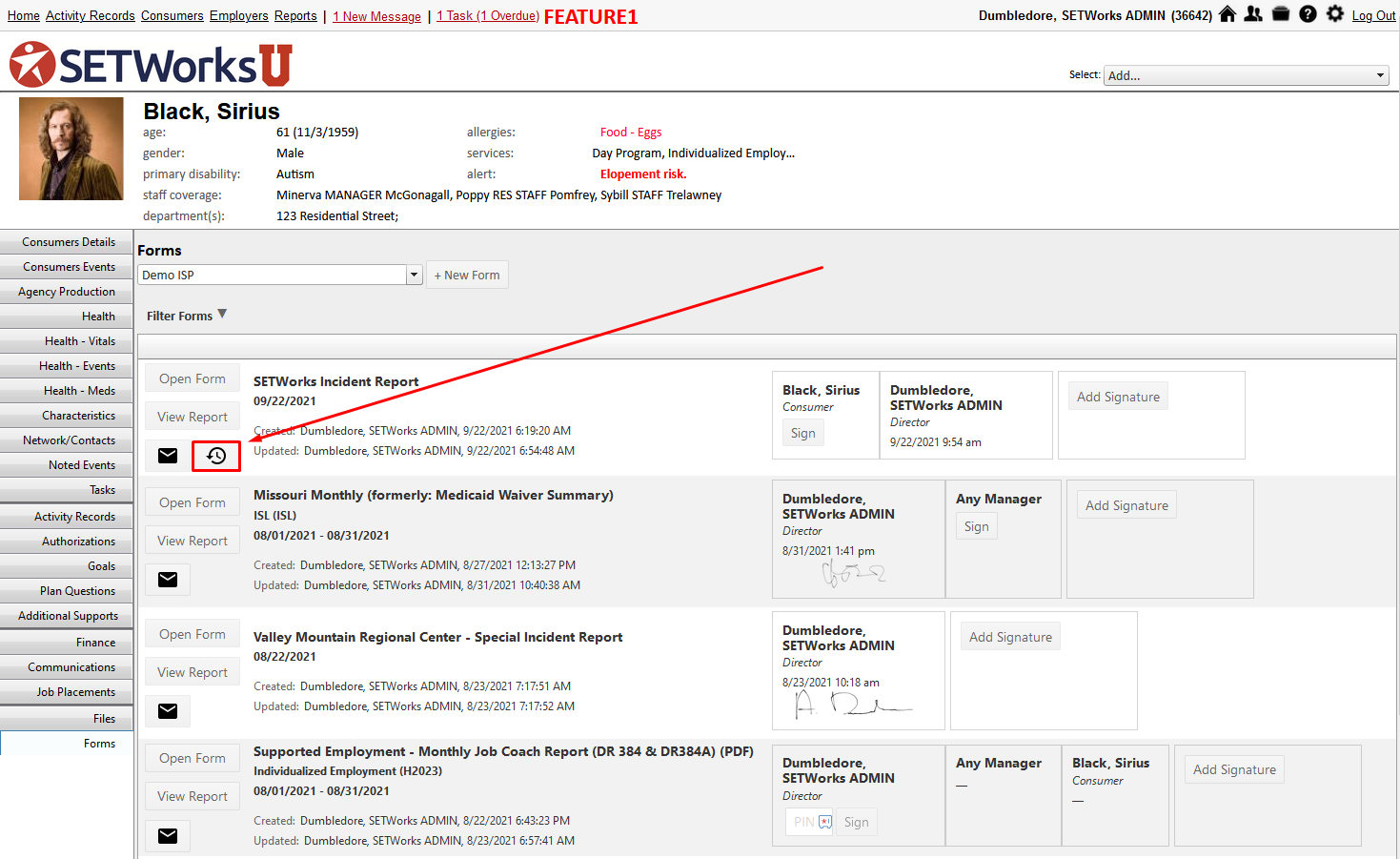Click Sirius Black profile photo
This screenshot has width=1400, height=859.
(x=71, y=149)
